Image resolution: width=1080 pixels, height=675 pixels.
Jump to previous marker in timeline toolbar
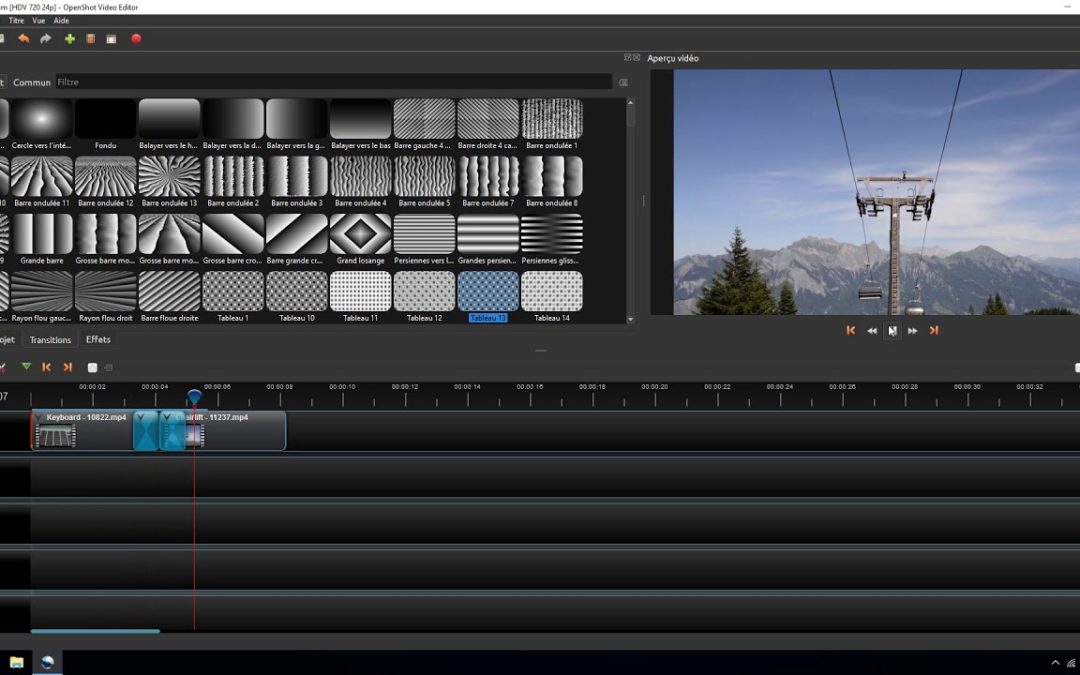tap(46, 367)
